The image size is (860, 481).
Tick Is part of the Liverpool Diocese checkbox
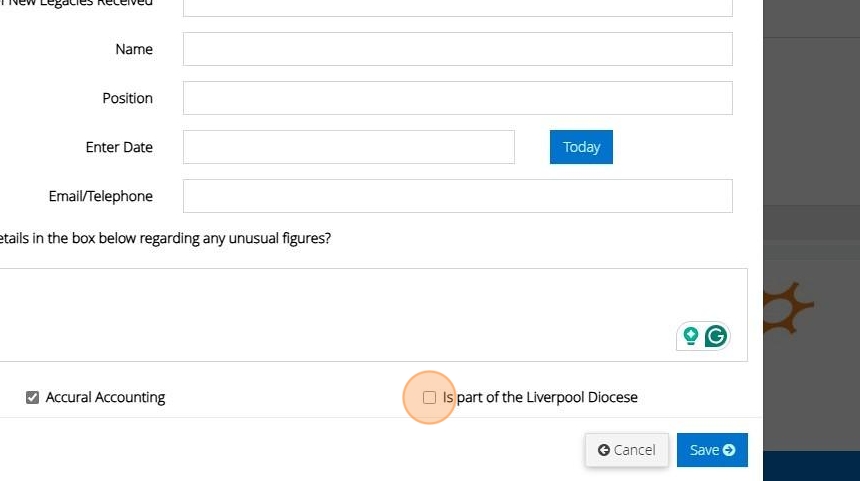click(x=429, y=397)
